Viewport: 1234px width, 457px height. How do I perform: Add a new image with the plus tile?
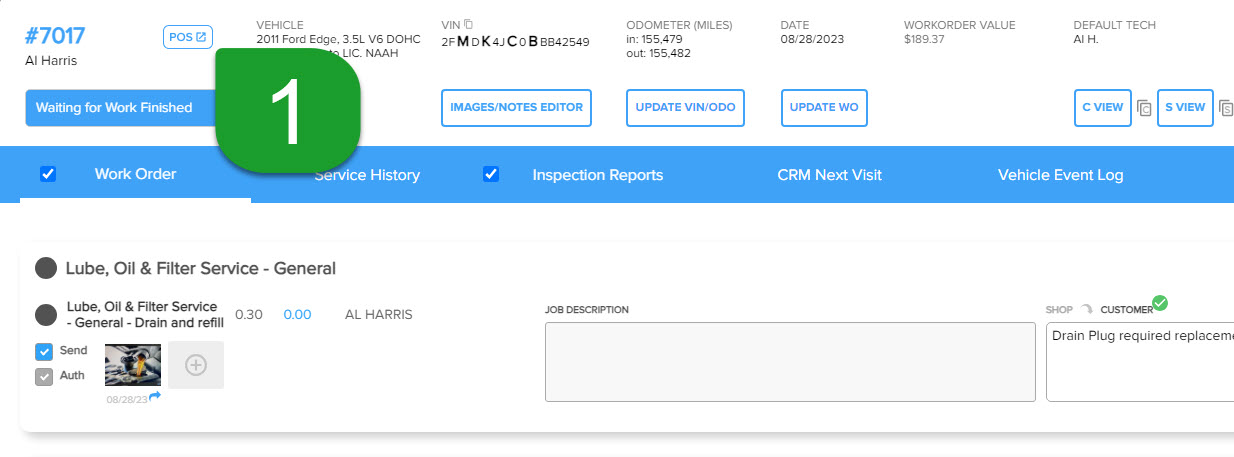point(196,365)
